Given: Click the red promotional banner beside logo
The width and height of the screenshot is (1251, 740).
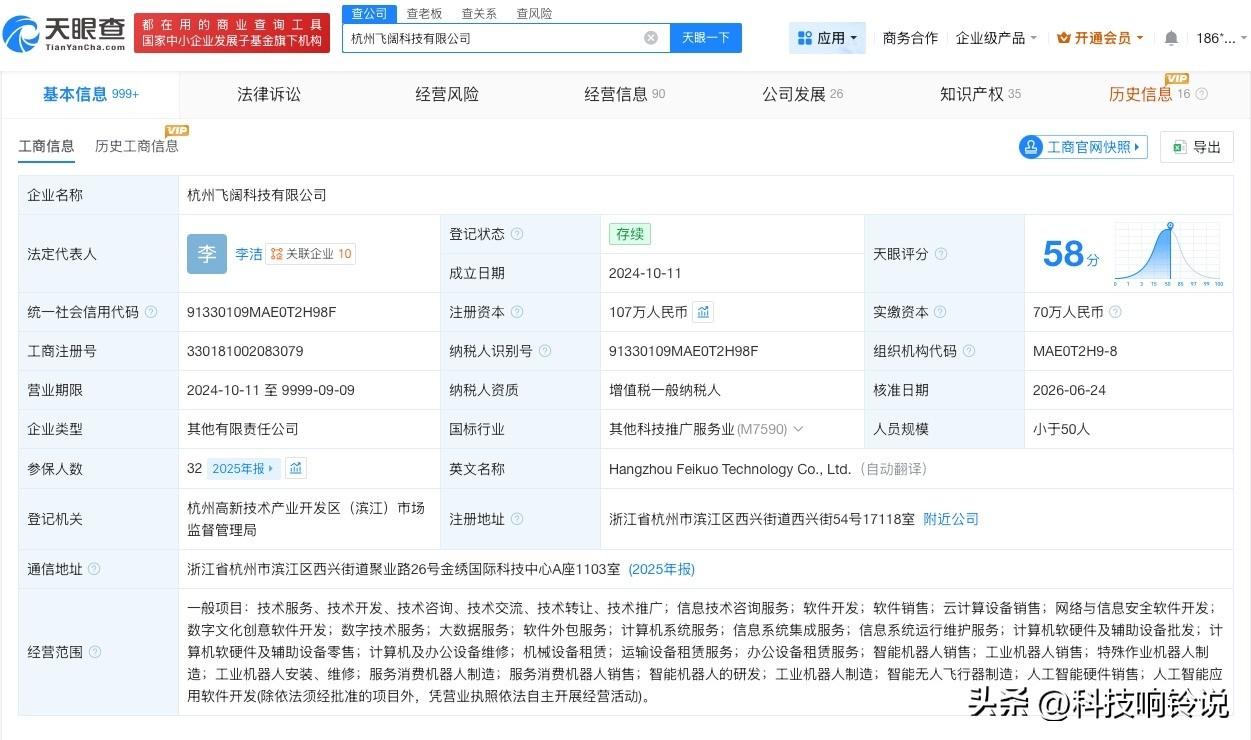Looking at the screenshot, I should pyautogui.click(x=232, y=34).
